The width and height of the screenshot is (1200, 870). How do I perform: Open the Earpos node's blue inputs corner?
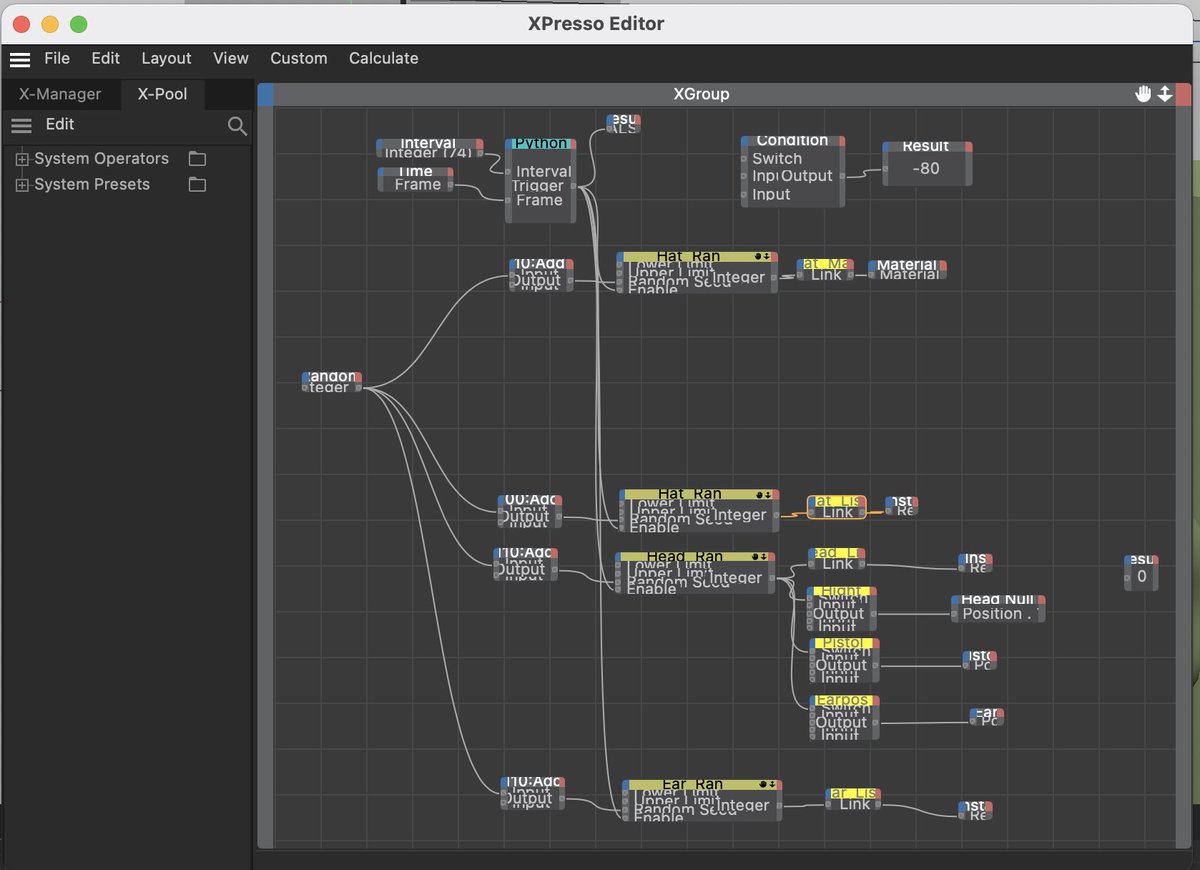click(814, 700)
